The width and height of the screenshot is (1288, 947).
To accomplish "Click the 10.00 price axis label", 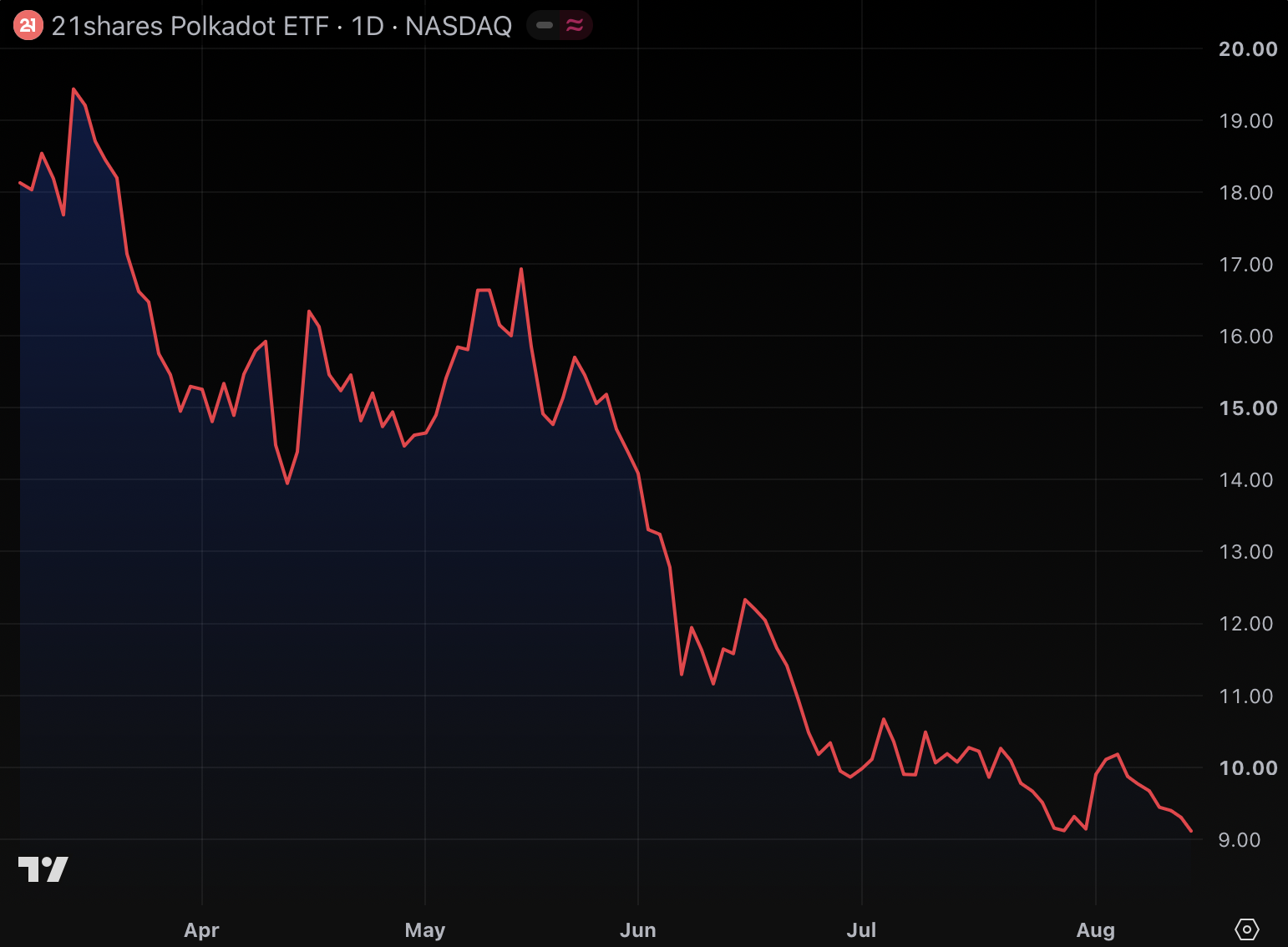I will tap(1248, 767).
